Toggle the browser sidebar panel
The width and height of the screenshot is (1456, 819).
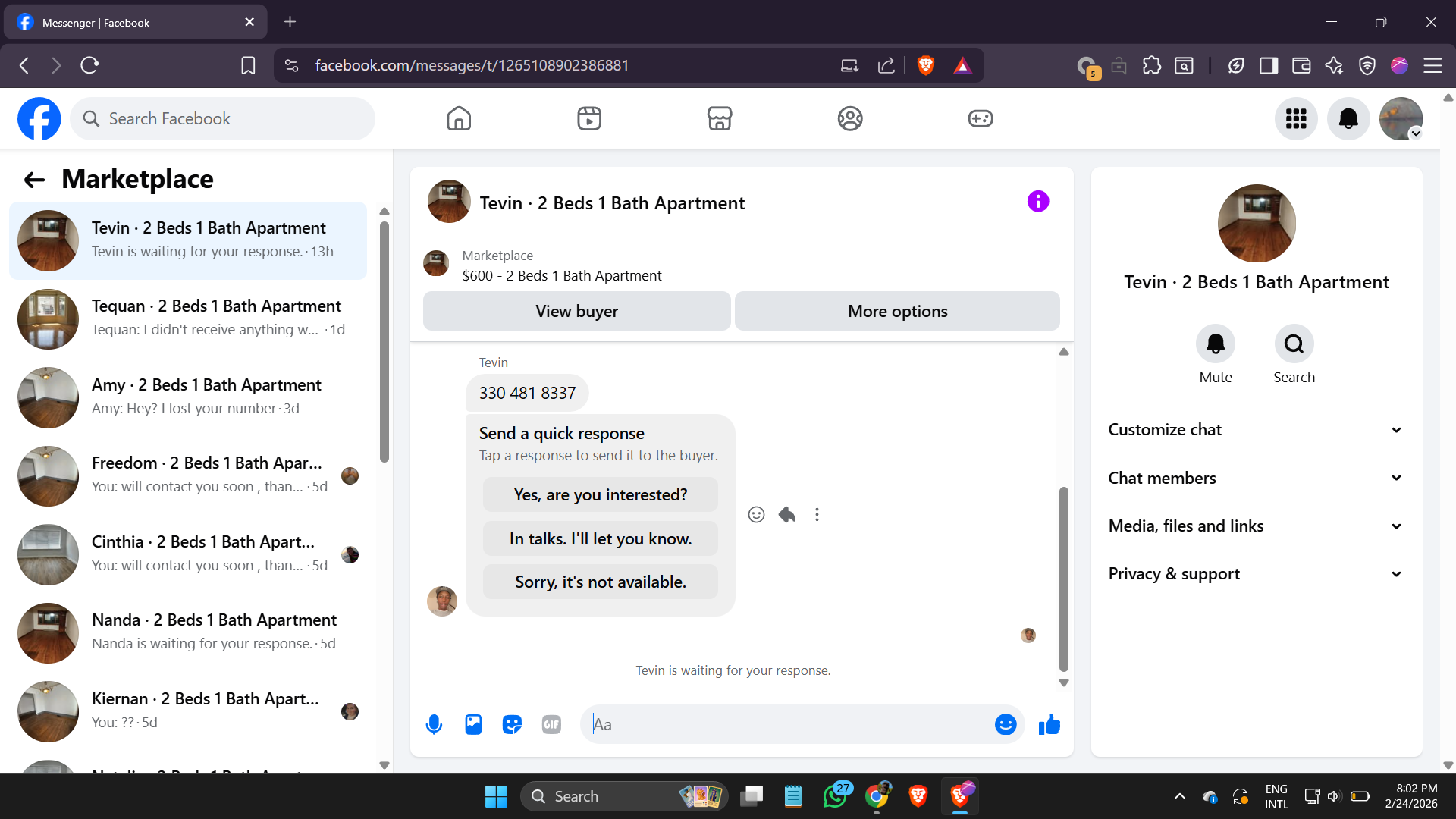1268,65
